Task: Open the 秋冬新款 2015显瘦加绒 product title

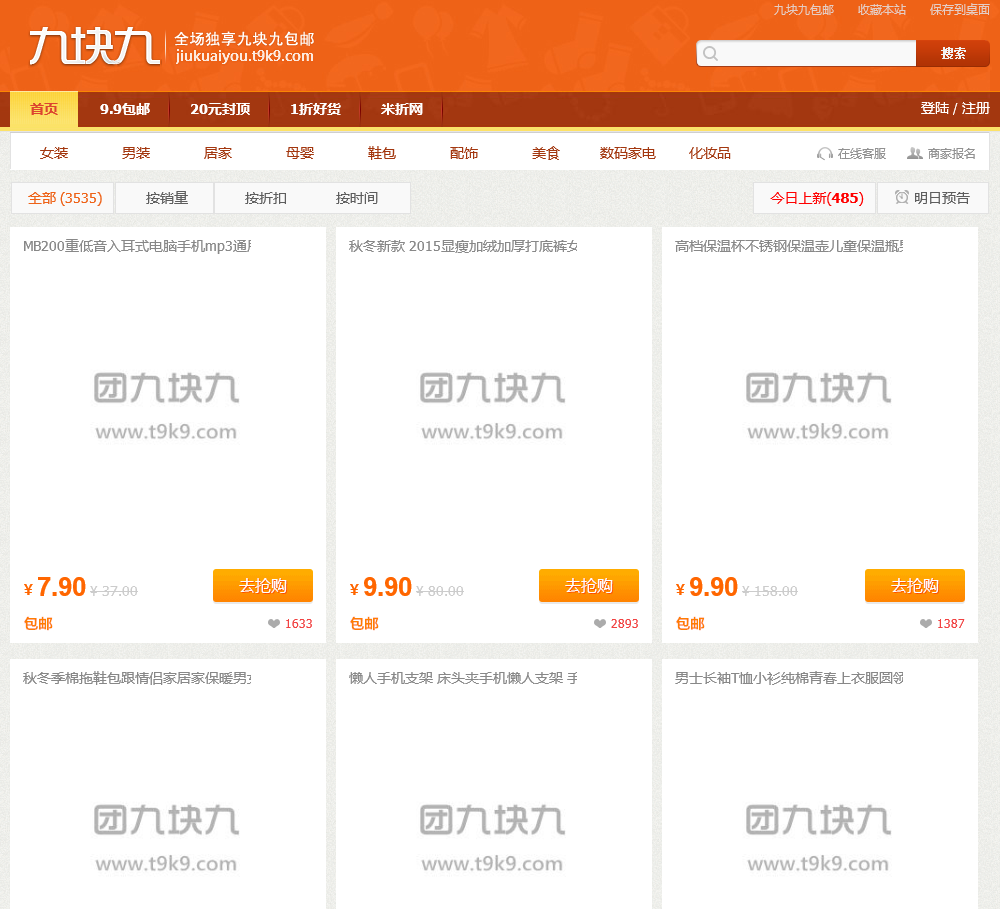Action: click(x=463, y=246)
